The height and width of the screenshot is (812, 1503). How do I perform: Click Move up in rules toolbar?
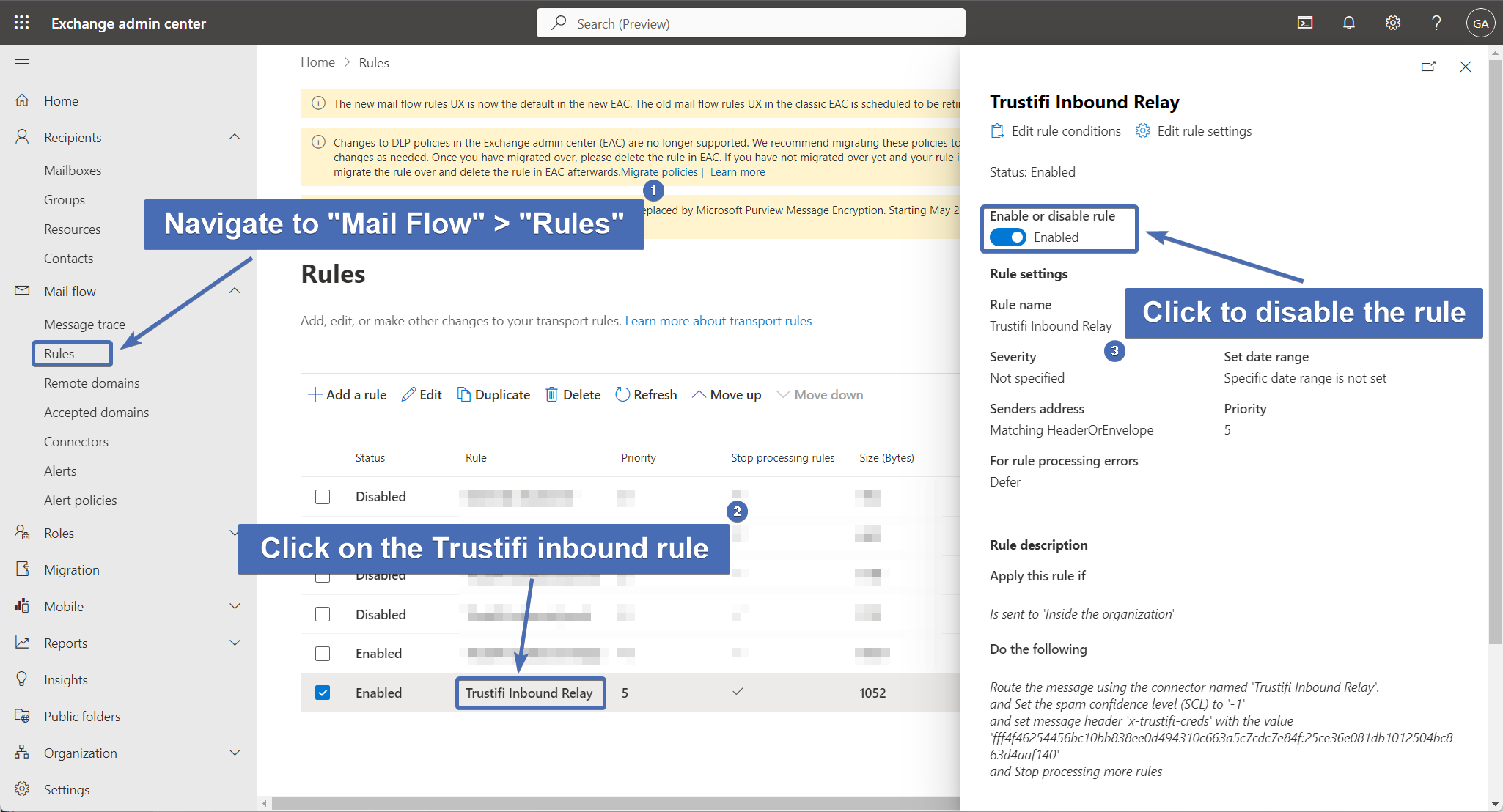click(x=727, y=394)
